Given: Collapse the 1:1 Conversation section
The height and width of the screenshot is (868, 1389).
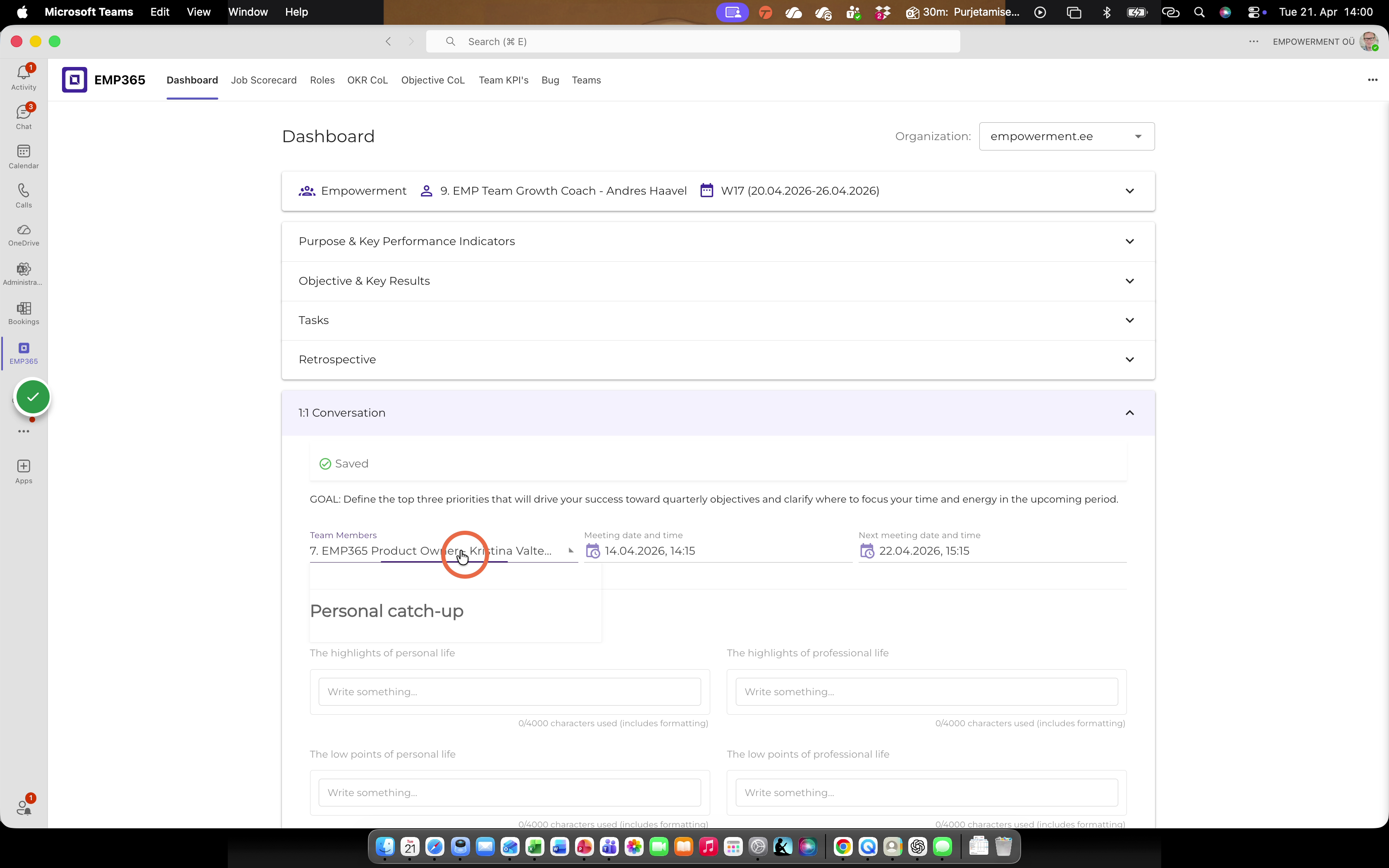Looking at the screenshot, I should [x=718, y=413].
